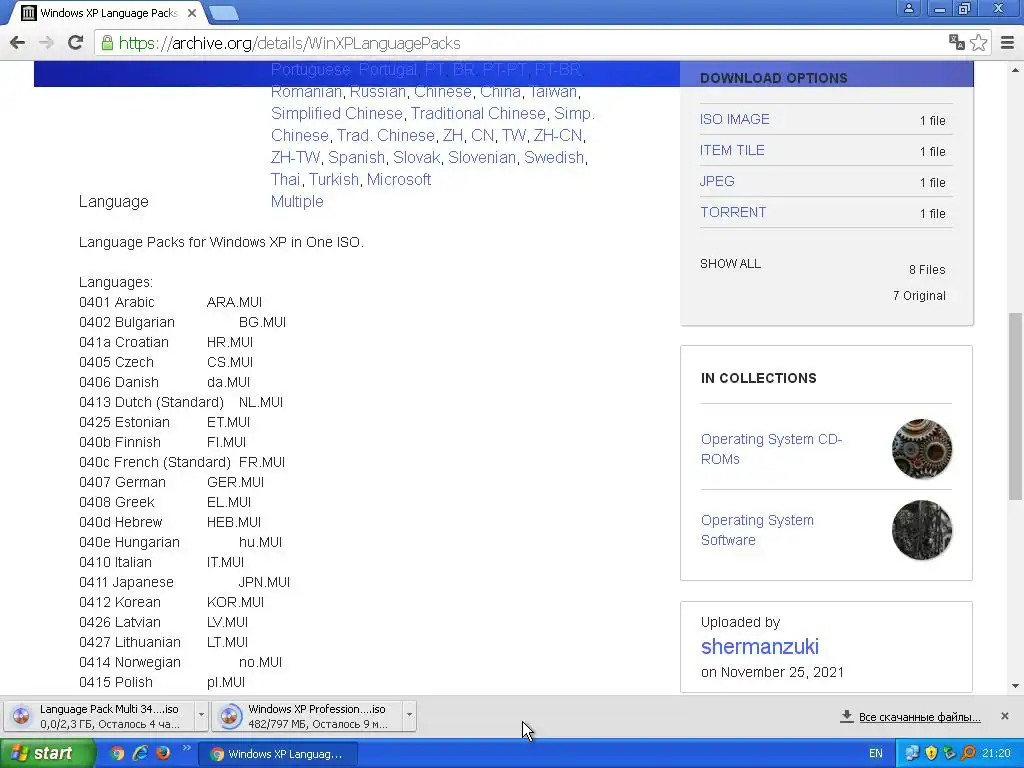Select Windows XP Languag taskbar button
1024x768 pixels.
click(x=278, y=754)
